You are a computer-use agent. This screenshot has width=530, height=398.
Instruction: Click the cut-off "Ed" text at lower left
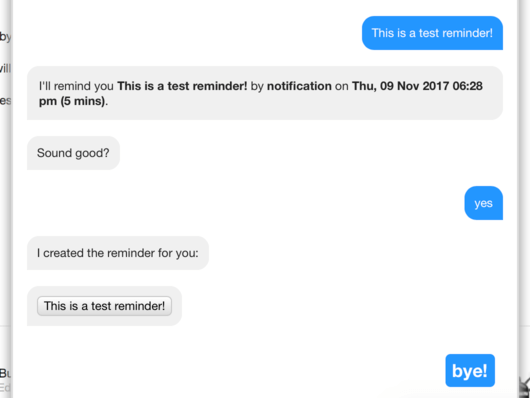[5, 387]
